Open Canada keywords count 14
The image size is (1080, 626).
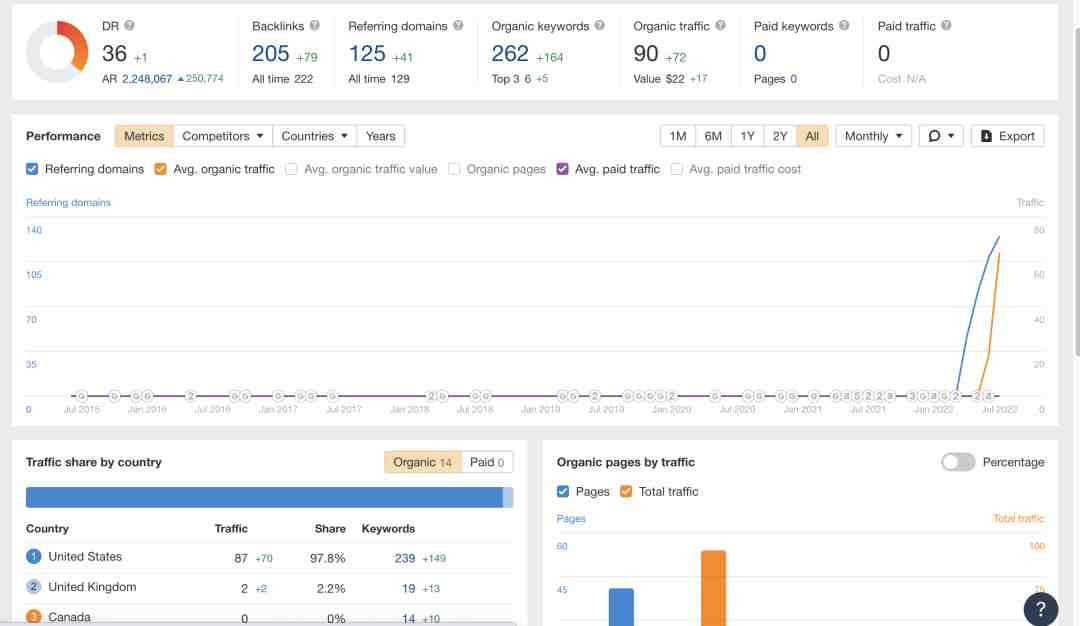point(408,618)
